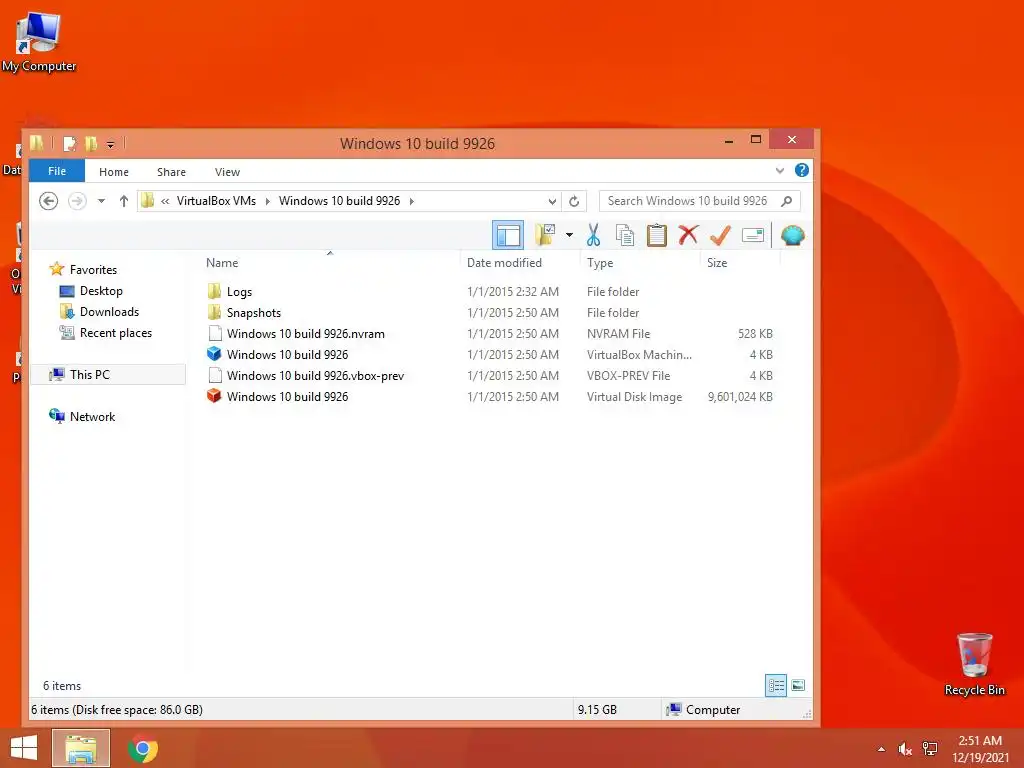Image resolution: width=1024 pixels, height=768 pixels.
Task: Open Customize Quick Access Toolbar dropdown
Action: click(110, 144)
